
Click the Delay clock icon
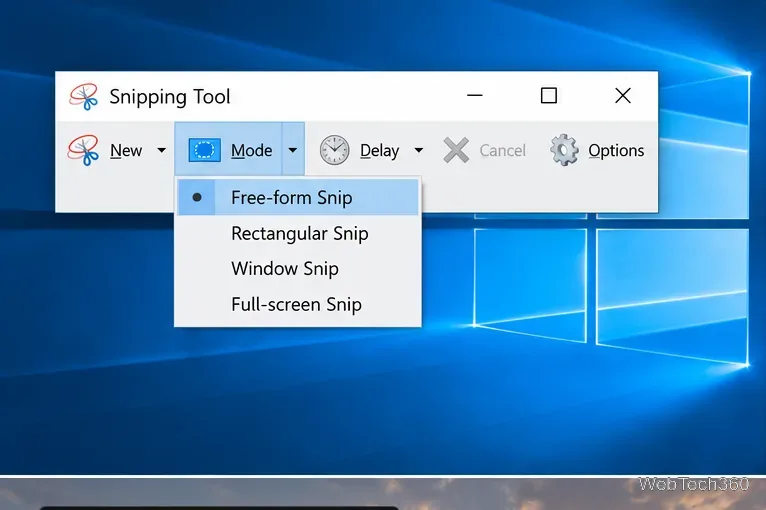pos(335,150)
